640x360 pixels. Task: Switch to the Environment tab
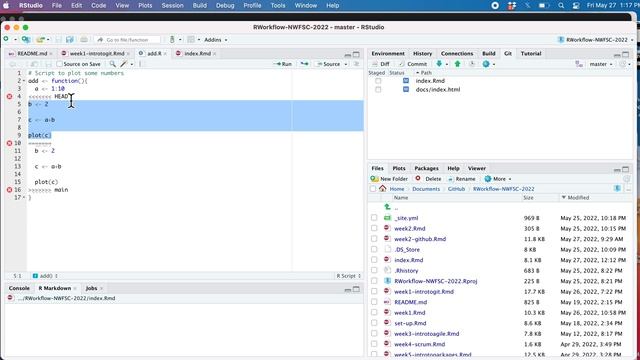pos(388,53)
